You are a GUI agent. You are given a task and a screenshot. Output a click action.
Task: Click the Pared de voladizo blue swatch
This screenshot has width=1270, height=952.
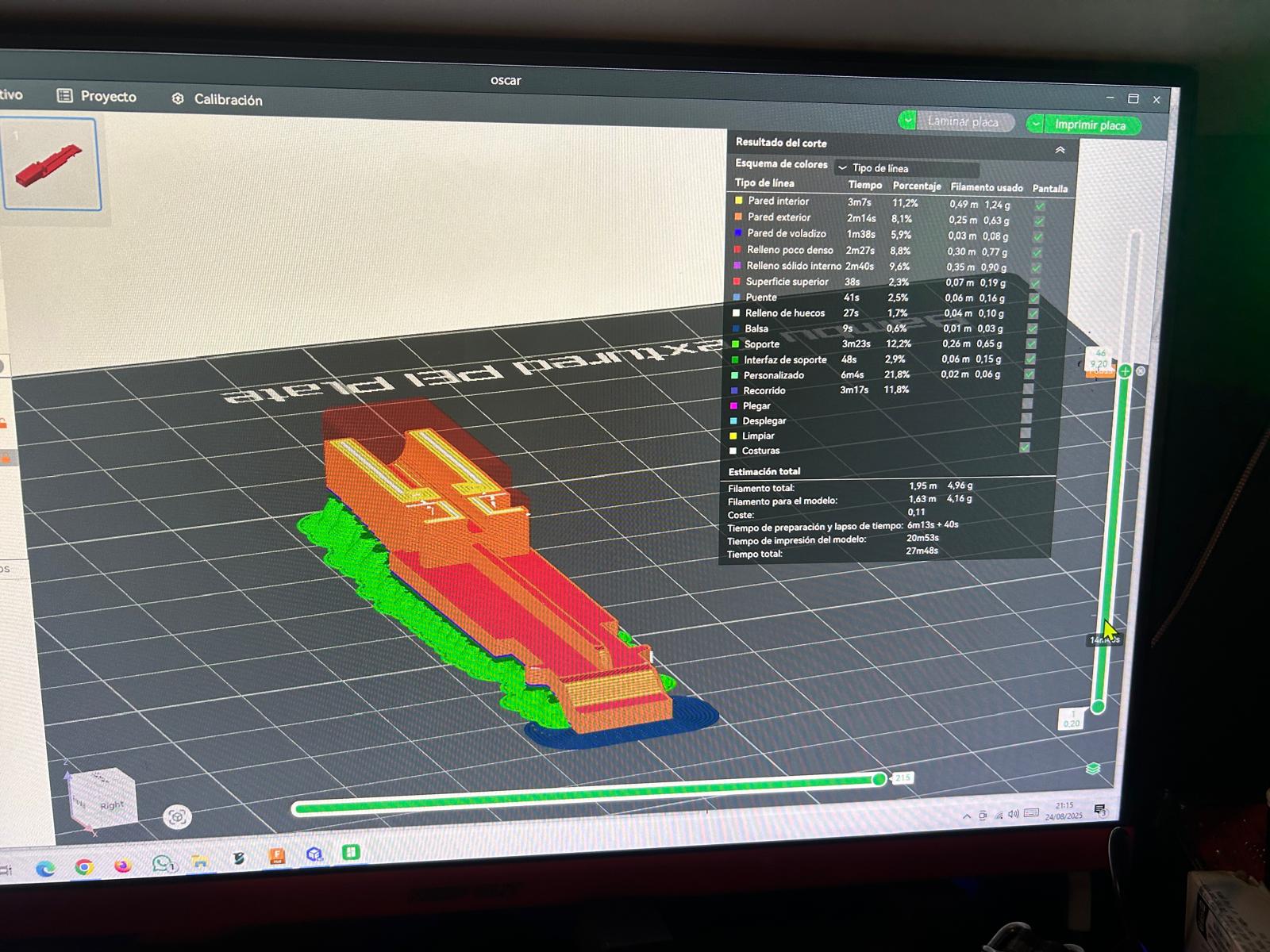pos(738,233)
